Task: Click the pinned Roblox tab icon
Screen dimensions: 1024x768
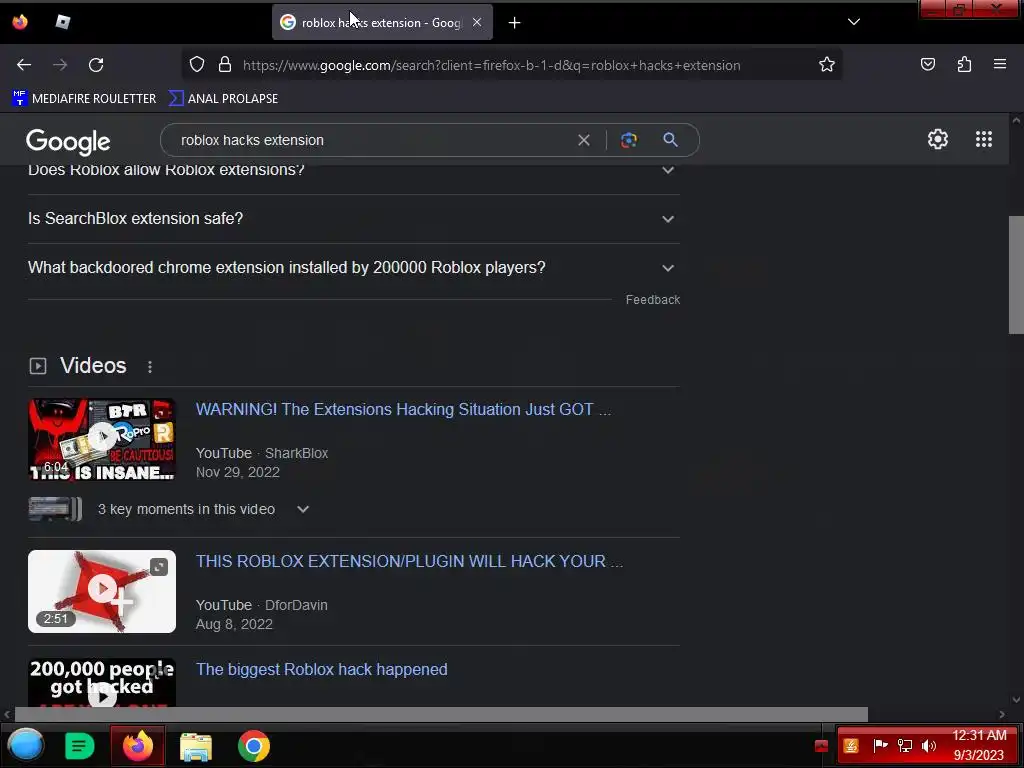Action: click(62, 22)
